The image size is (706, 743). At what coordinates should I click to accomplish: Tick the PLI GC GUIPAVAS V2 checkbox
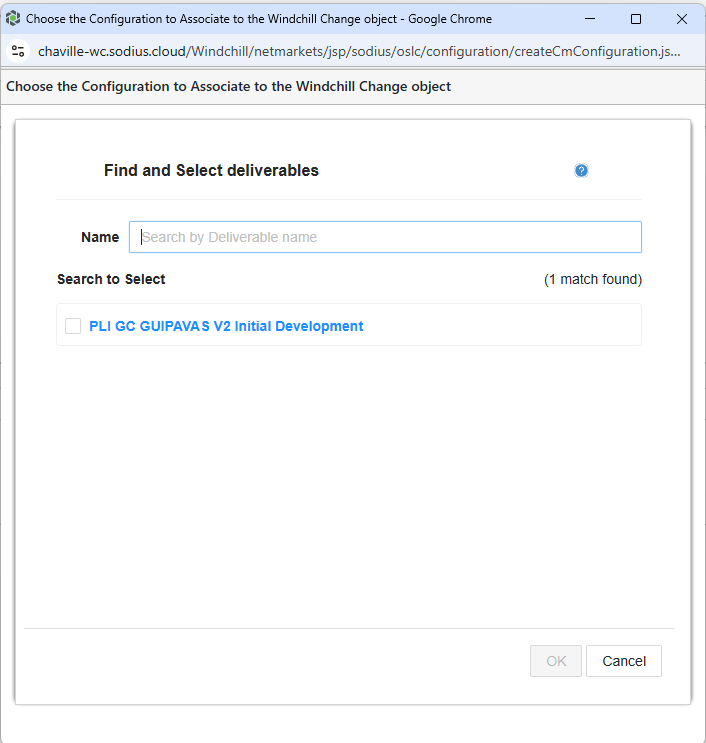[73, 326]
